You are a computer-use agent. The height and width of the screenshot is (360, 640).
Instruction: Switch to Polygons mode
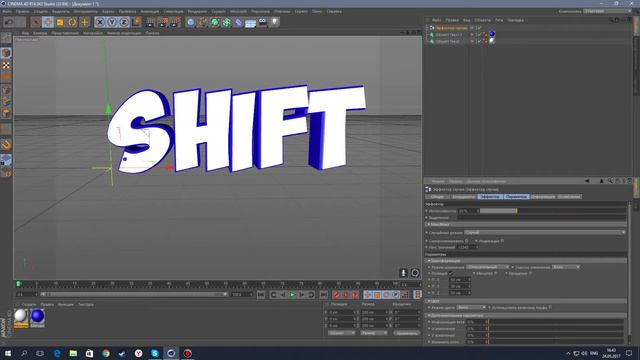click(x=6, y=113)
